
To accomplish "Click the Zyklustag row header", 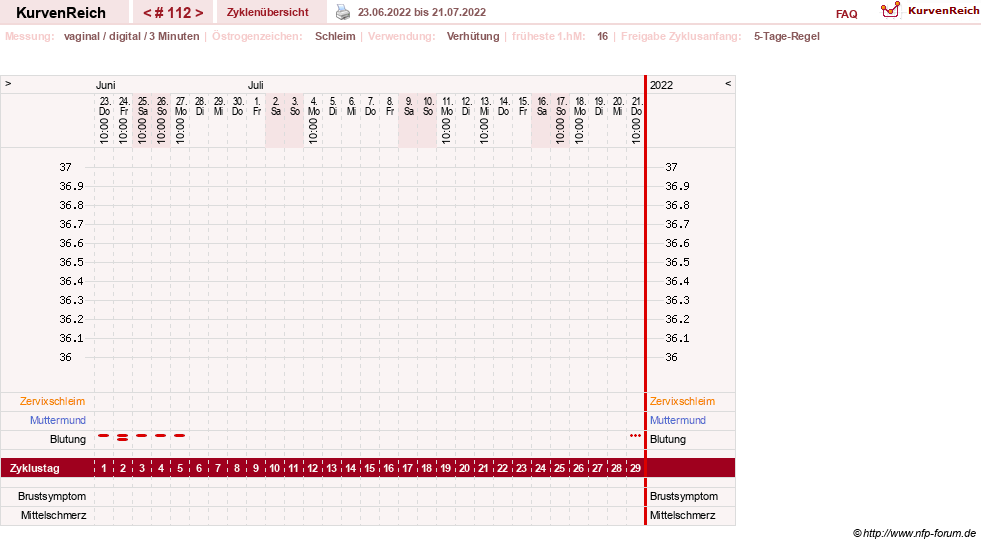I will tap(34, 468).
